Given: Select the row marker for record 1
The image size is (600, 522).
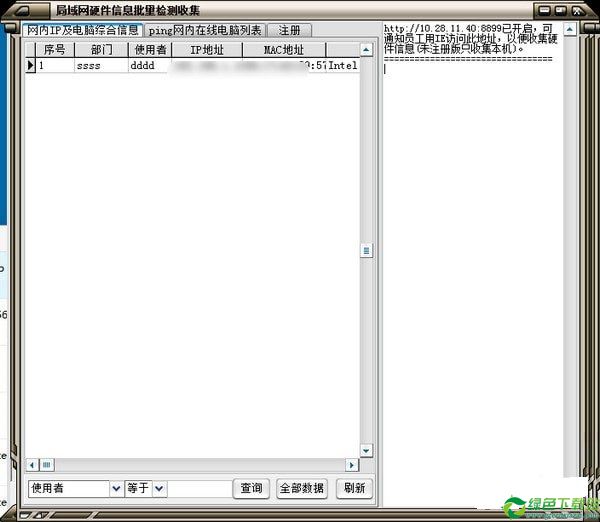Looking at the screenshot, I should click(x=30, y=65).
